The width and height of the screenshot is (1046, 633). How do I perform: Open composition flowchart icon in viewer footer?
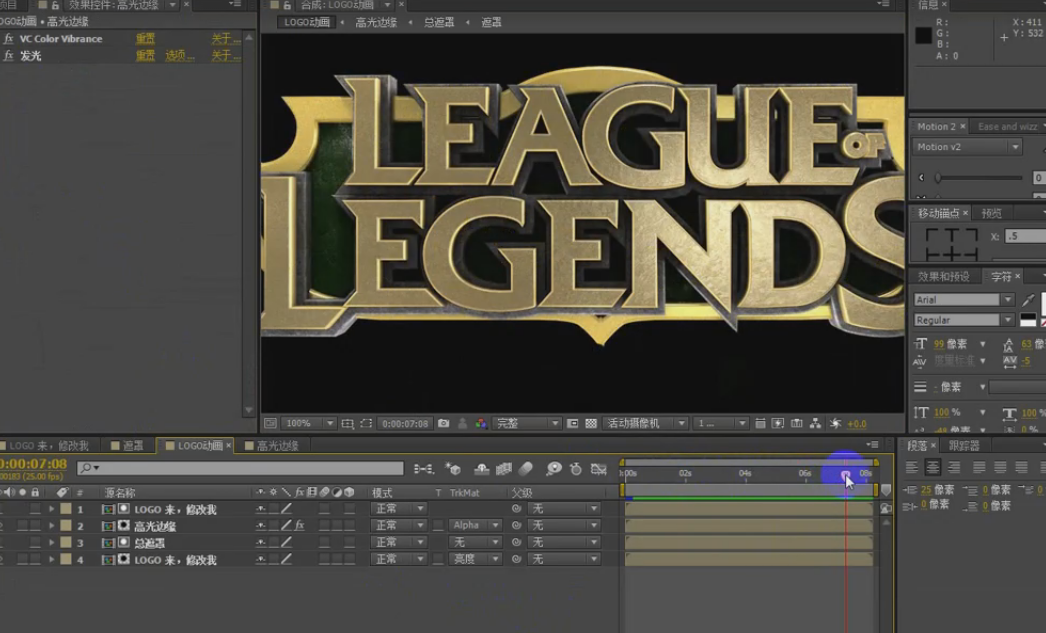coord(815,424)
